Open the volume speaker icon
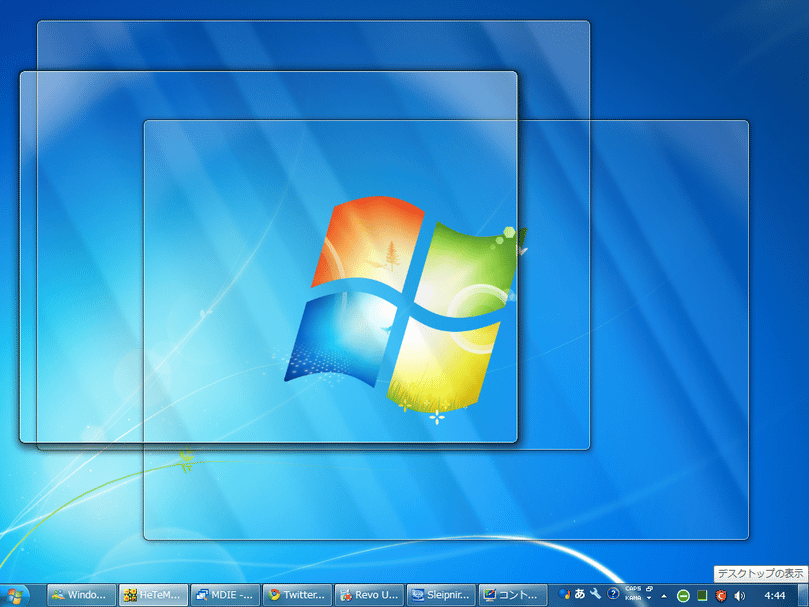Viewport: 809px width, 607px height. pos(740,596)
